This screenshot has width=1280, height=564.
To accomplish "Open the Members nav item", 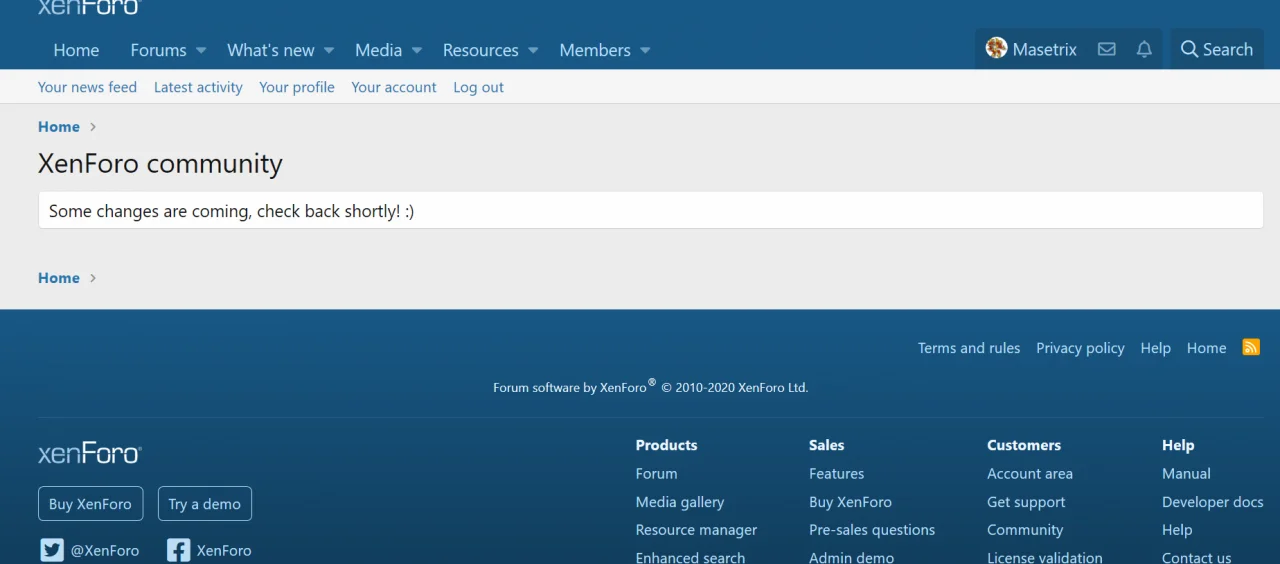I will (x=595, y=50).
